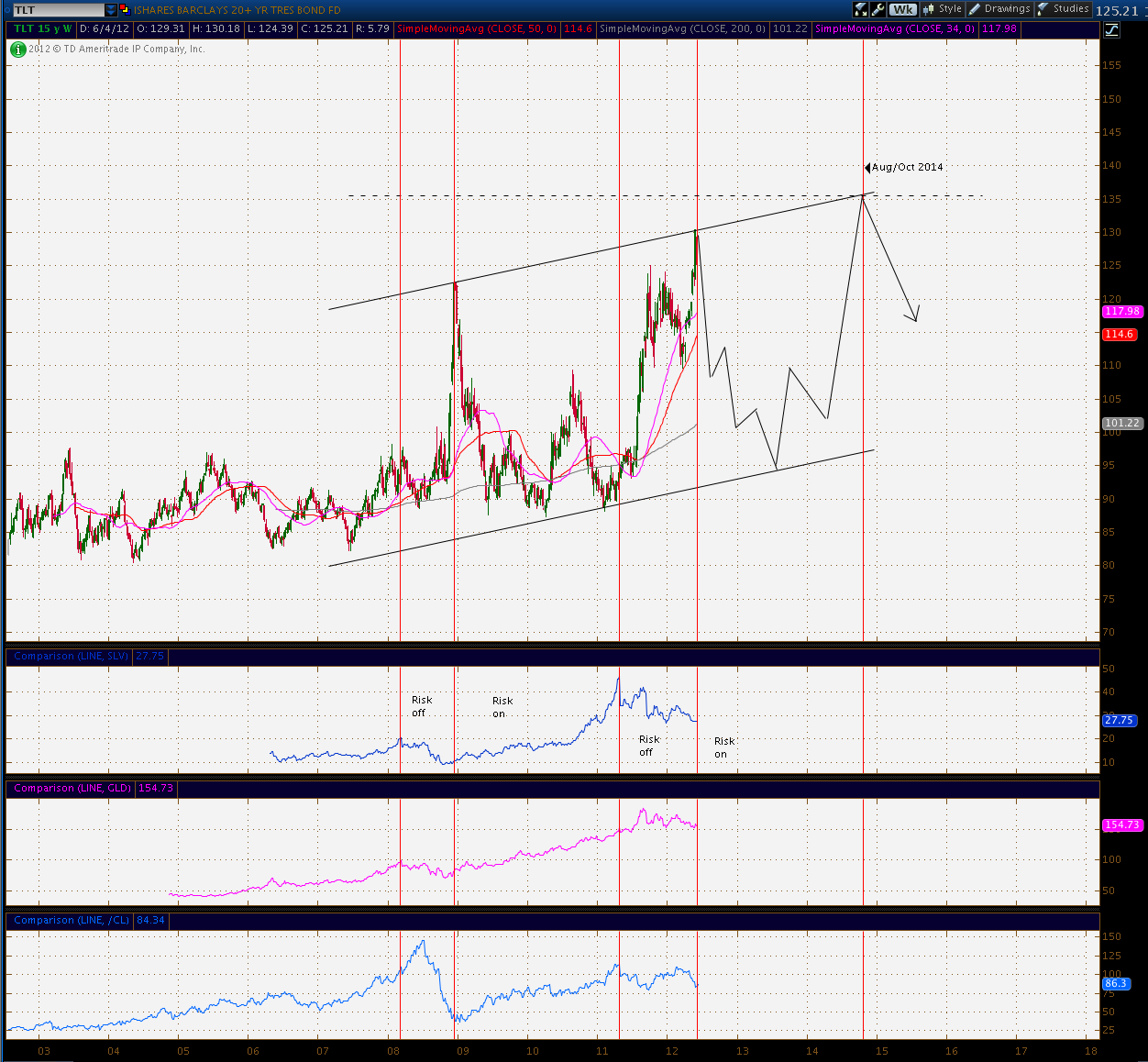Toggle the Wk weekly timeframe button

[903, 9]
